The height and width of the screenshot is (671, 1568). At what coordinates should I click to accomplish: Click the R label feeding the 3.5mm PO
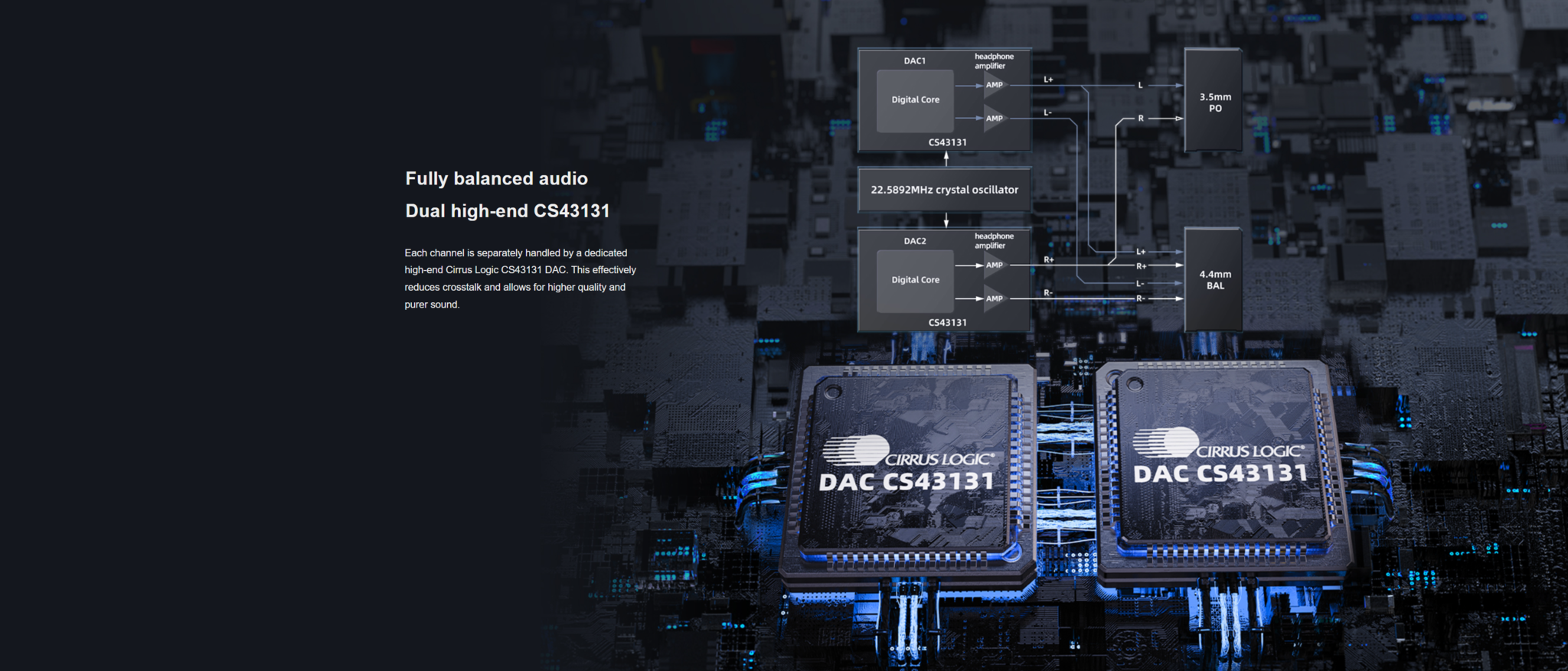pos(1140,119)
